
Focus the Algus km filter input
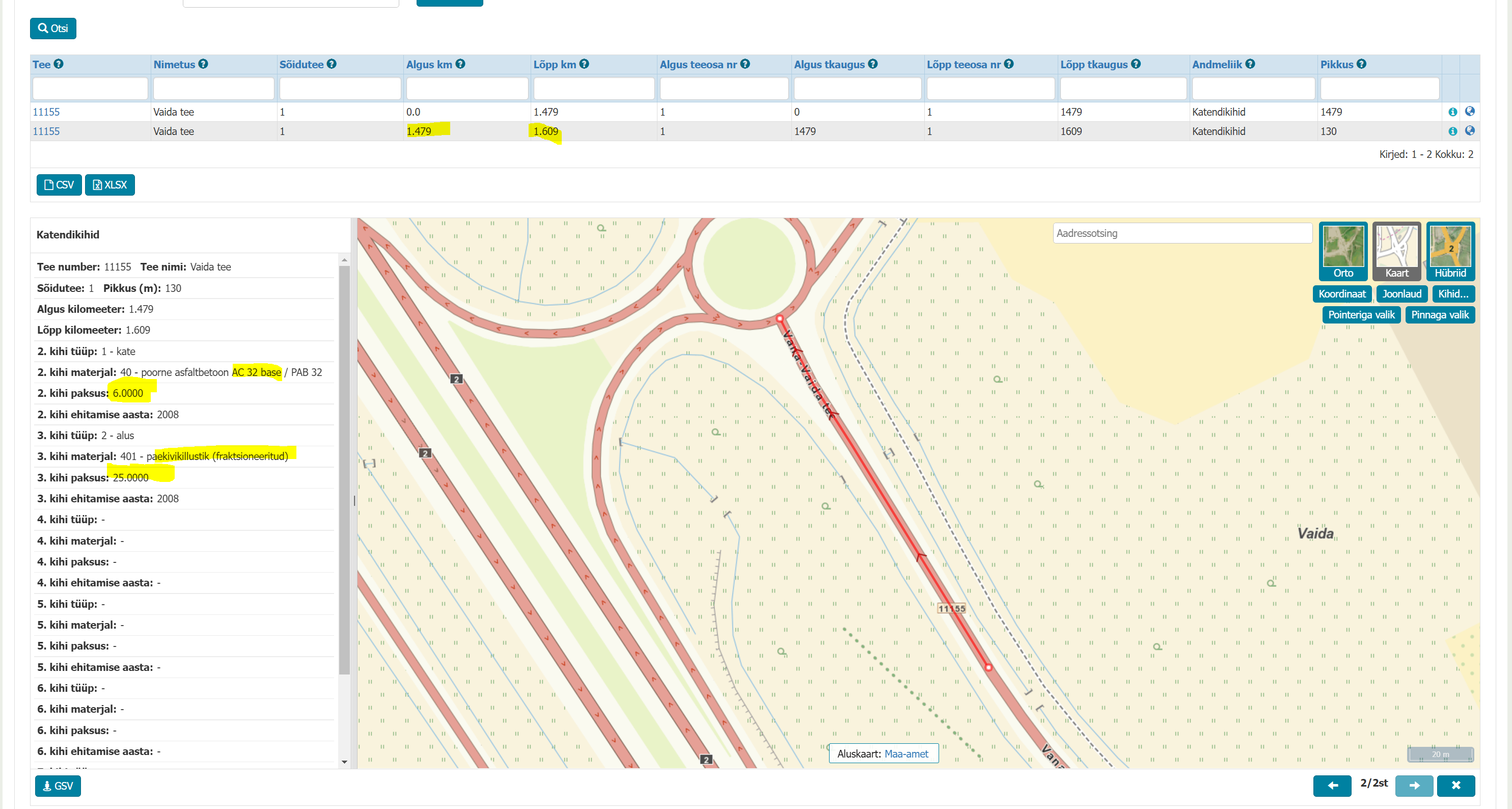point(467,89)
